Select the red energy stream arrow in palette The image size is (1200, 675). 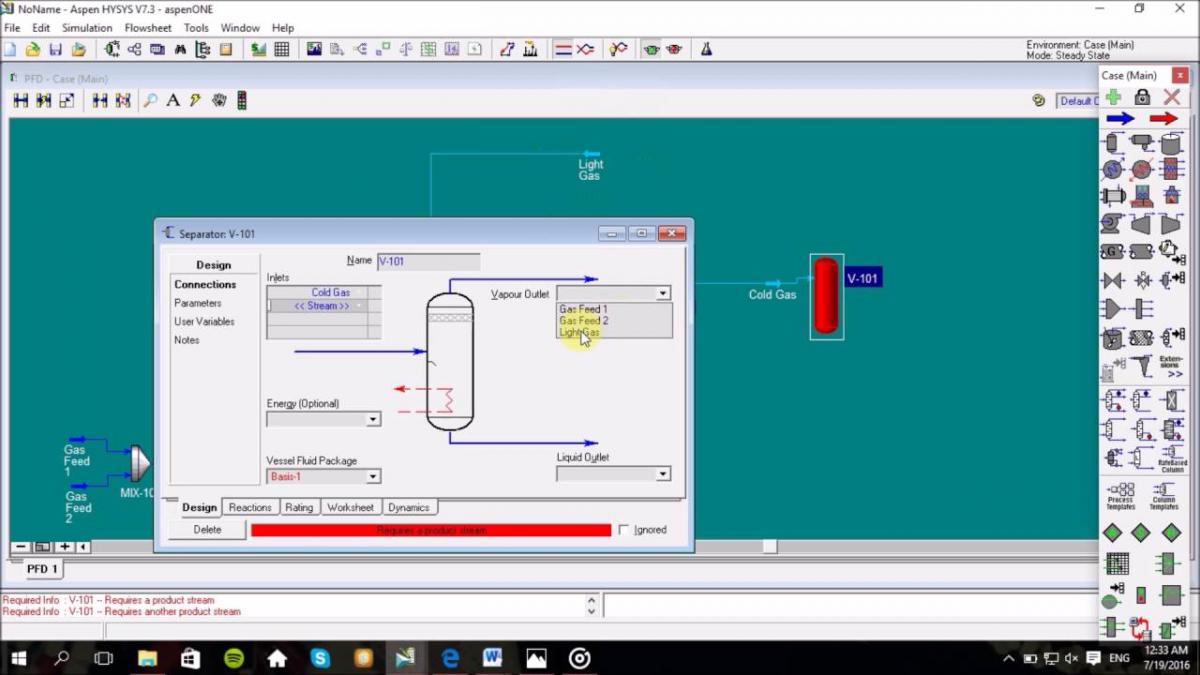click(1164, 118)
